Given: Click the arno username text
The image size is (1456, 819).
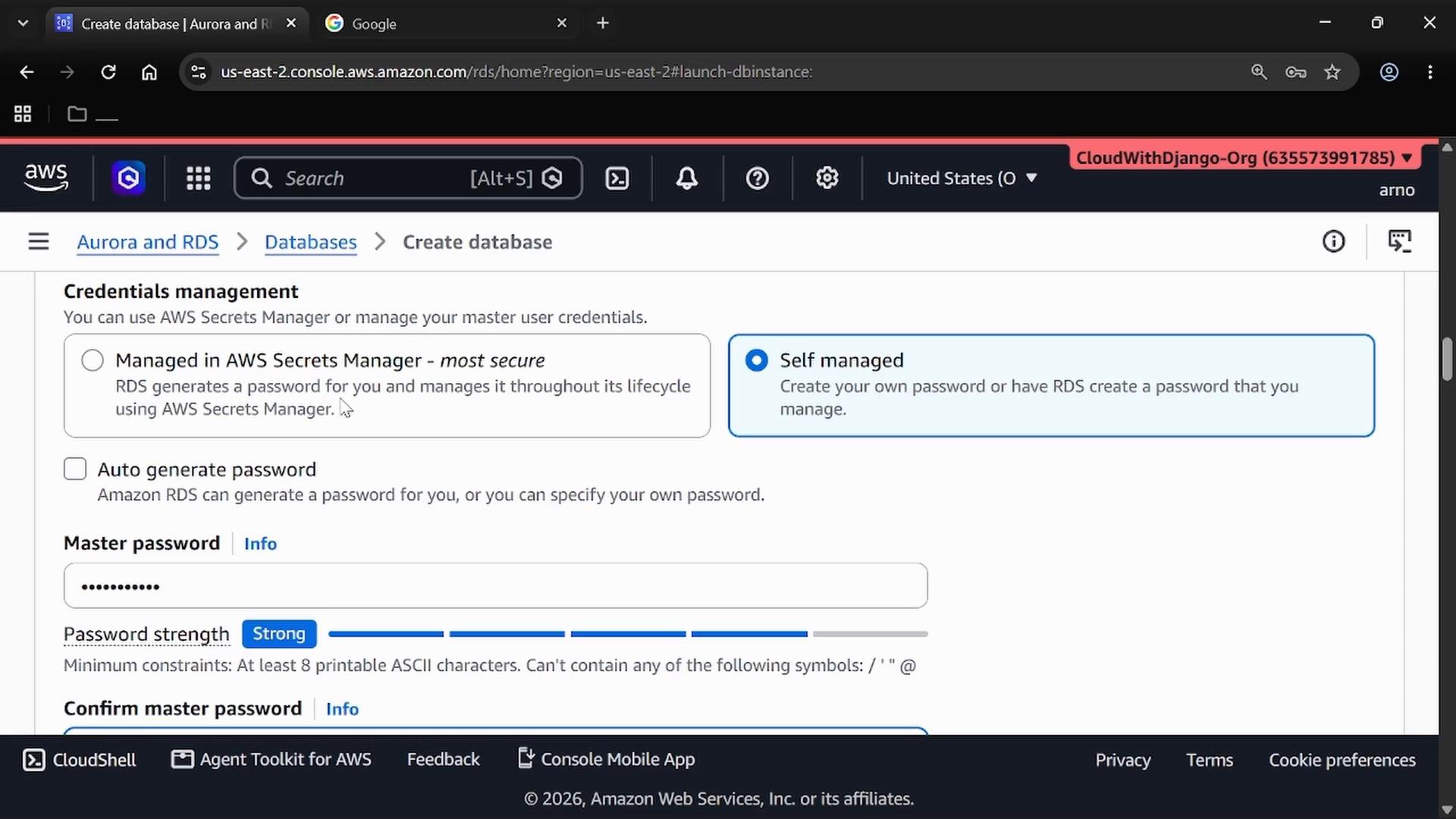Looking at the screenshot, I should coord(1397,190).
